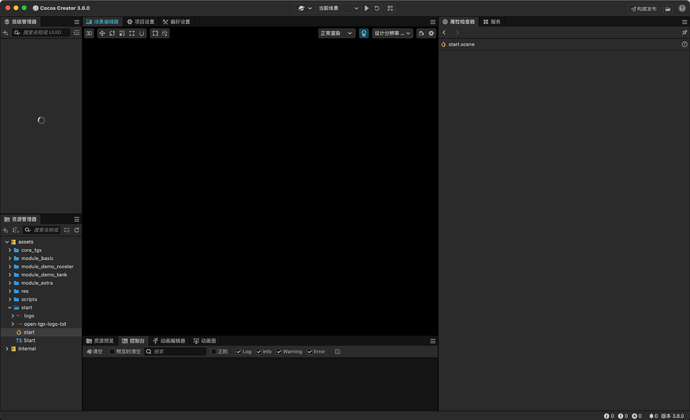Click the hierarchy search name/UUID field
Image resolution: width=690 pixels, height=420 pixels.
pyautogui.click(x=41, y=33)
